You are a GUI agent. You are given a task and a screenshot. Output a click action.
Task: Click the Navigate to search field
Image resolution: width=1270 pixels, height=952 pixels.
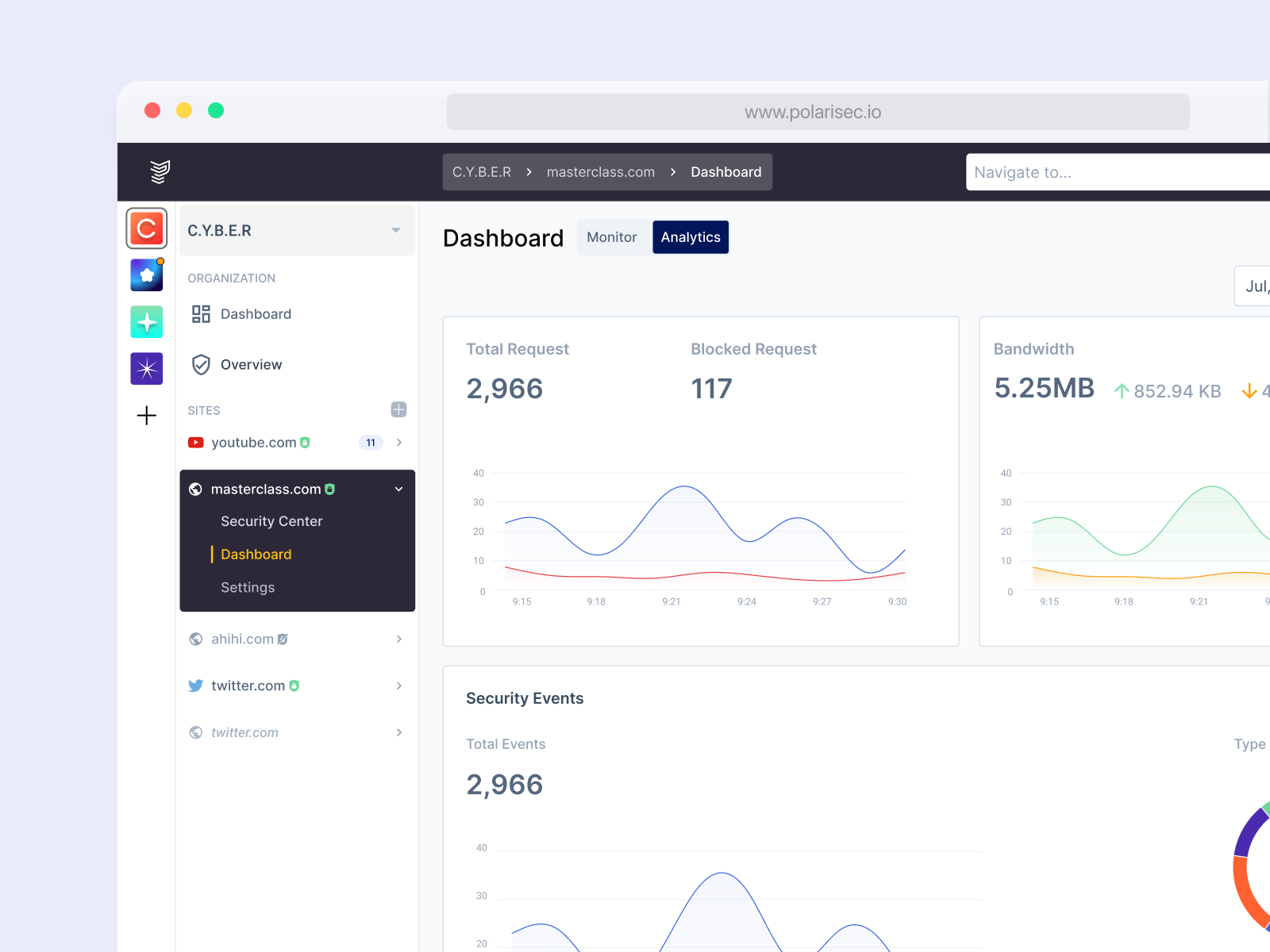coord(1111,172)
